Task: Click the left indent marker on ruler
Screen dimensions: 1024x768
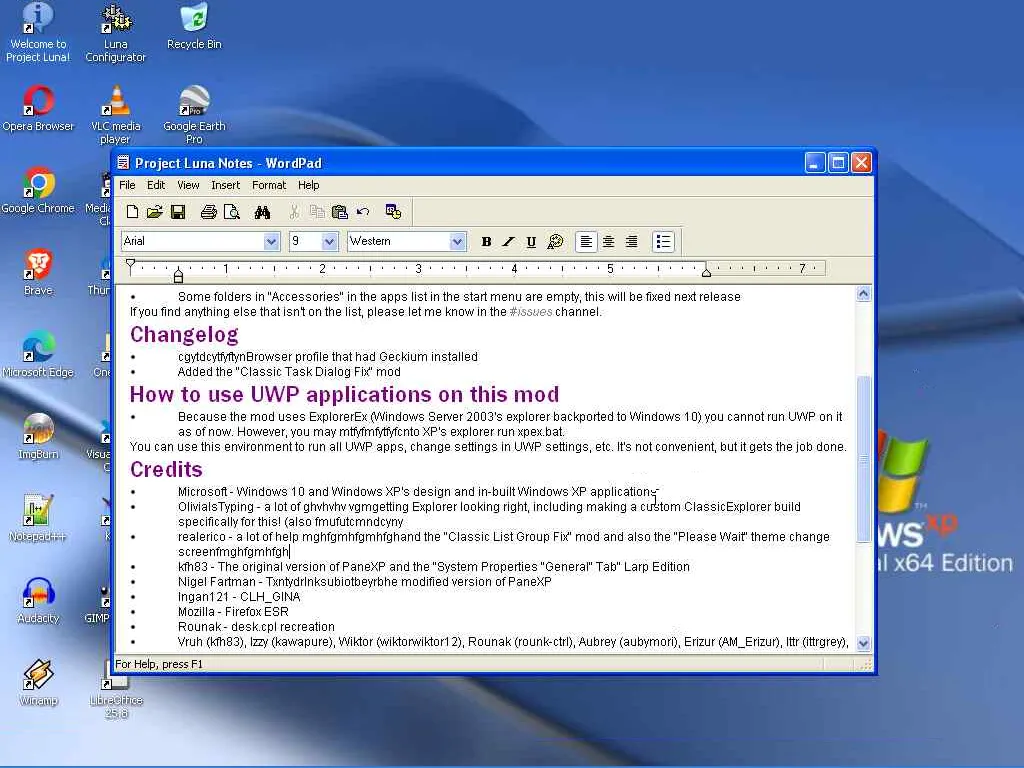Action: (x=178, y=276)
